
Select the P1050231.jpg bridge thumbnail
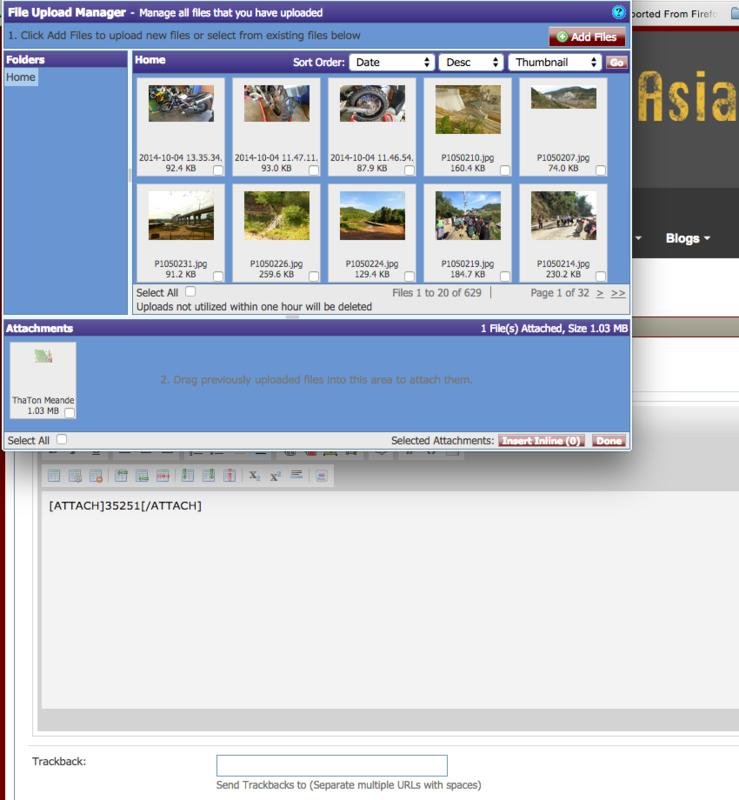[181, 216]
